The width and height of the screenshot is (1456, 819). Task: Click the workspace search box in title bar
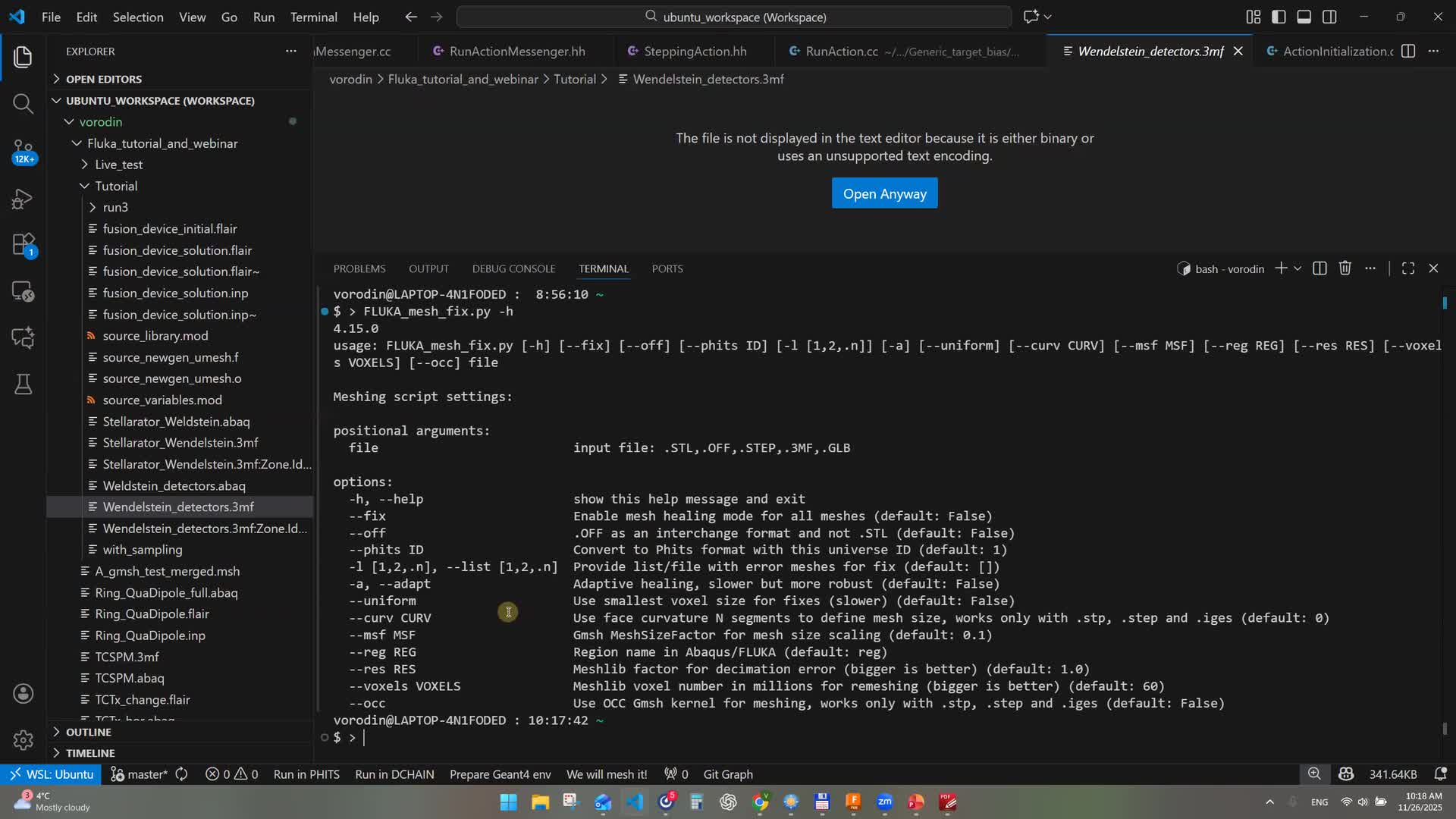[x=733, y=17]
